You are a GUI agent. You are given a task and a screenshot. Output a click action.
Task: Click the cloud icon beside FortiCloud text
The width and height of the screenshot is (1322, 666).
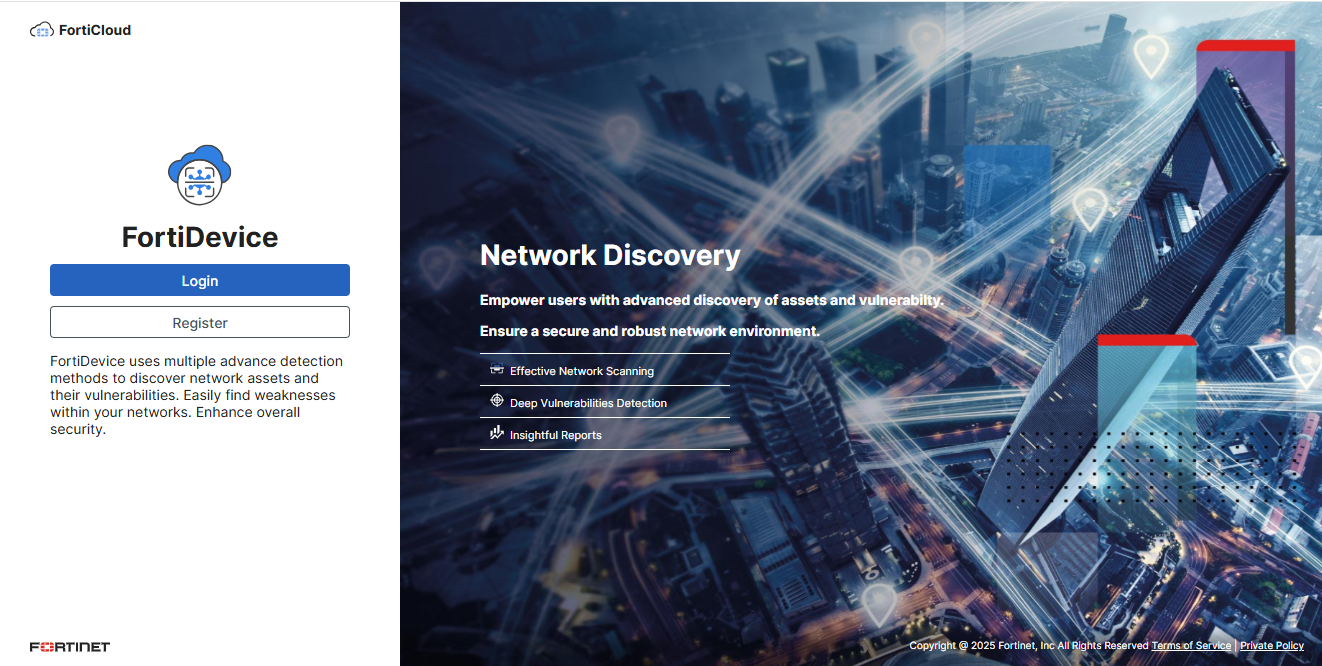pos(41,29)
